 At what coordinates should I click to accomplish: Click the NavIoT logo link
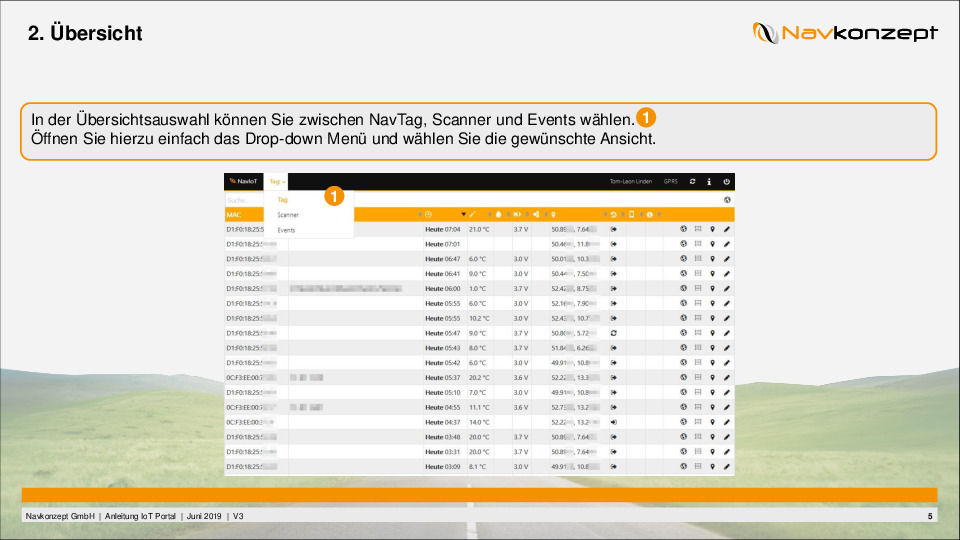click(x=243, y=182)
